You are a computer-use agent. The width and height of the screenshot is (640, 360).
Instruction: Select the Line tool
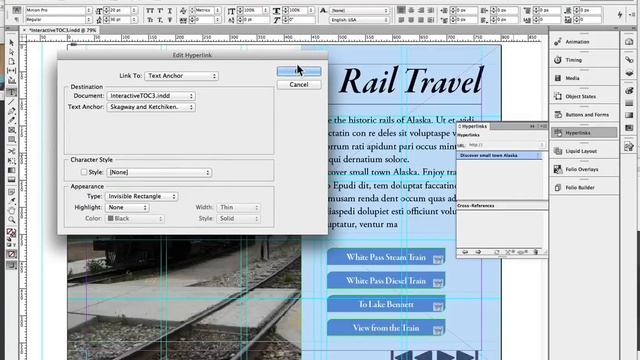(11, 102)
